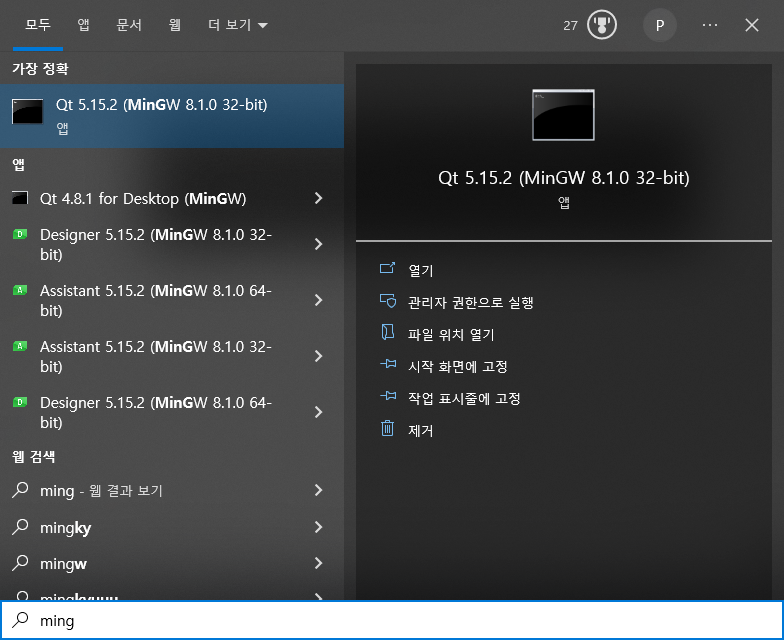Switch to the 앱 tab
The width and height of the screenshot is (784, 640).
pos(84,25)
